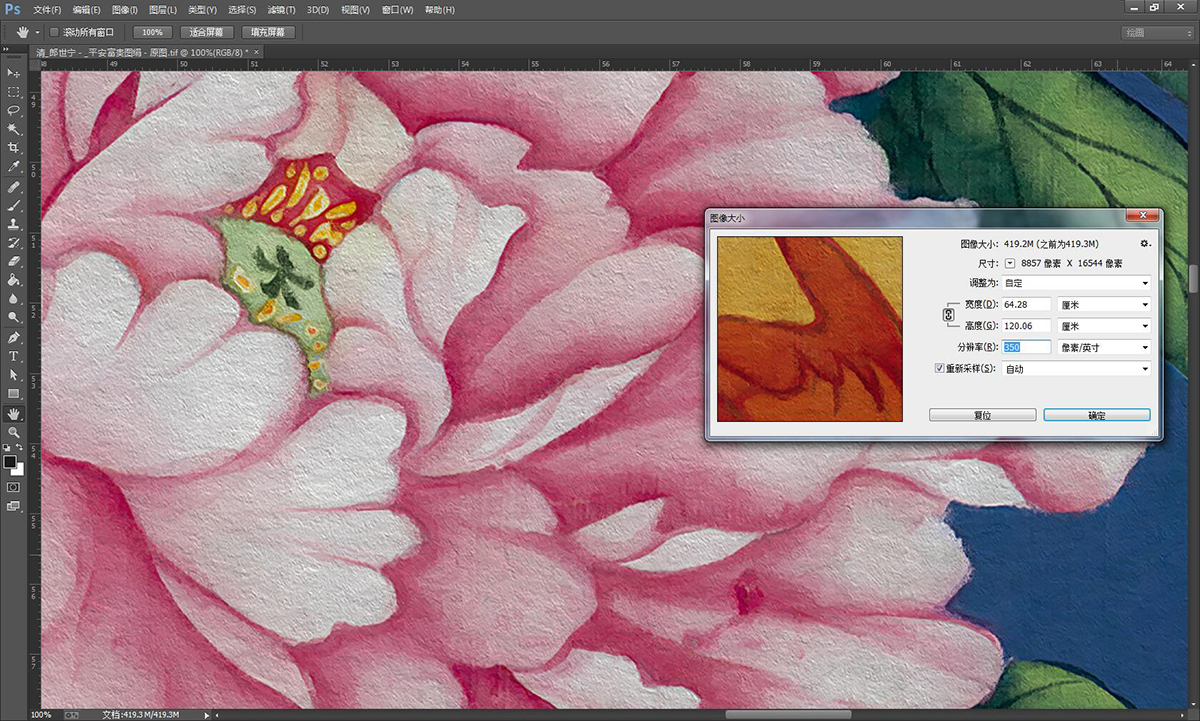Select the Move tool
1200x721 pixels.
tap(14, 73)
